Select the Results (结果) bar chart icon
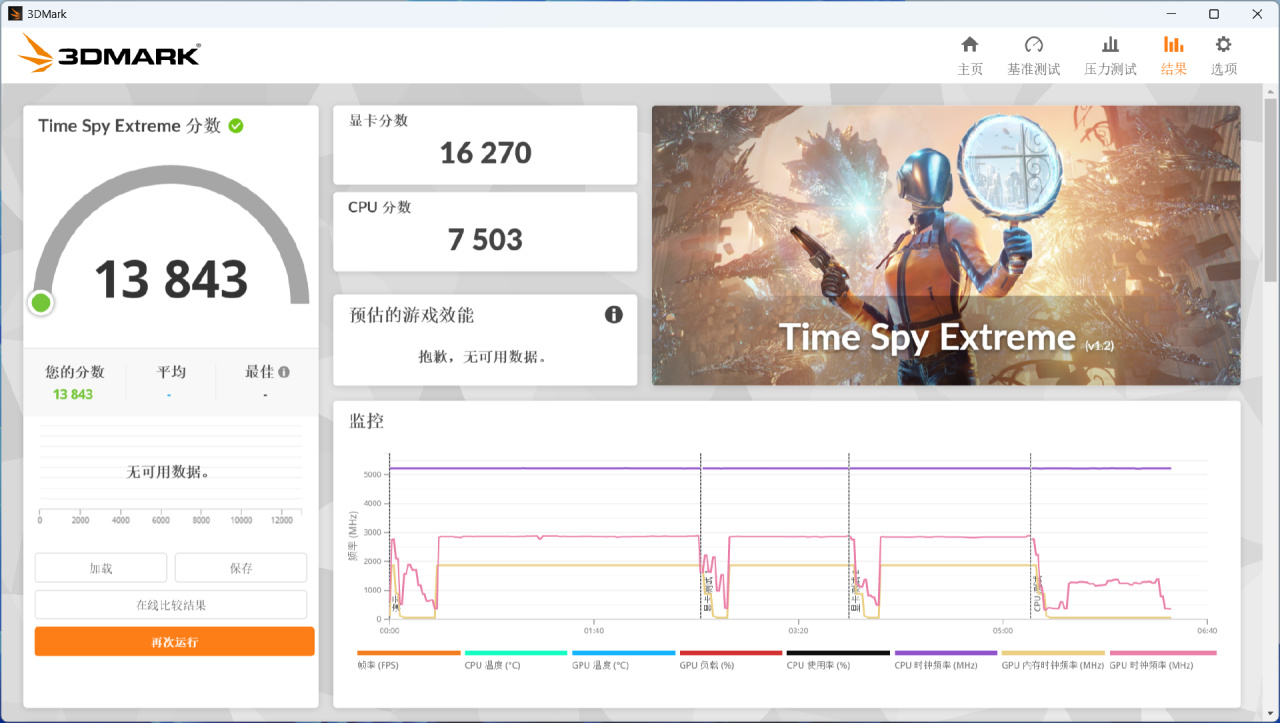Image resolution: width=1280 pixels, height=723 pixels. pyautogui.click(x=1174, y=45)
